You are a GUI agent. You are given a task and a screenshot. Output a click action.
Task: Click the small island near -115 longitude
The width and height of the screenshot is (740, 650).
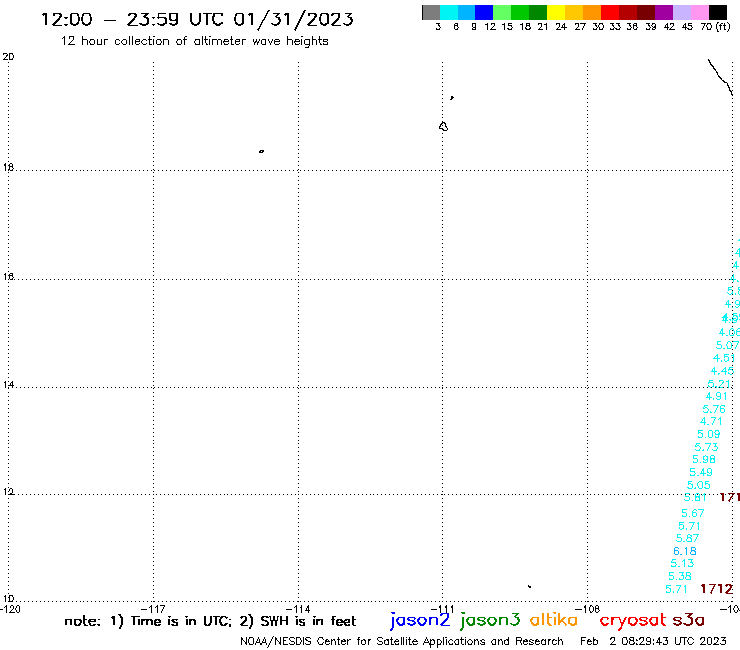tap(261, 152)
